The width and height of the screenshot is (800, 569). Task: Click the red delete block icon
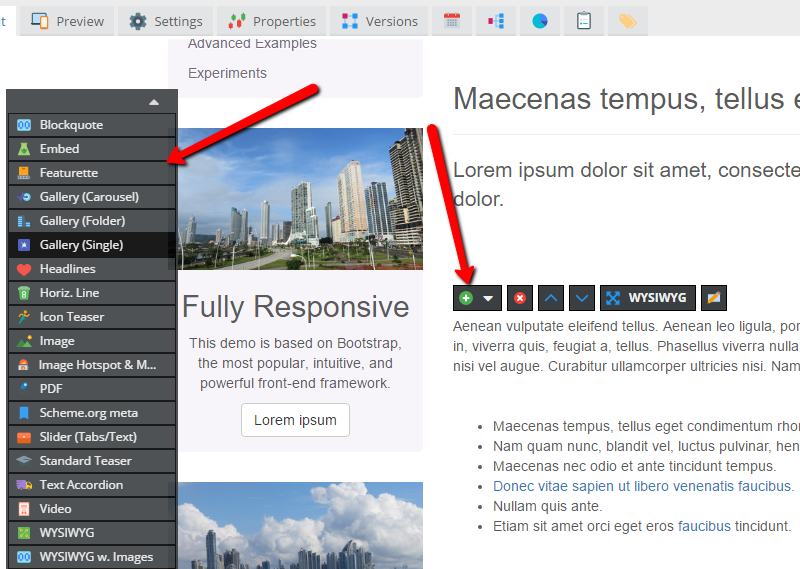pos(519,298)
